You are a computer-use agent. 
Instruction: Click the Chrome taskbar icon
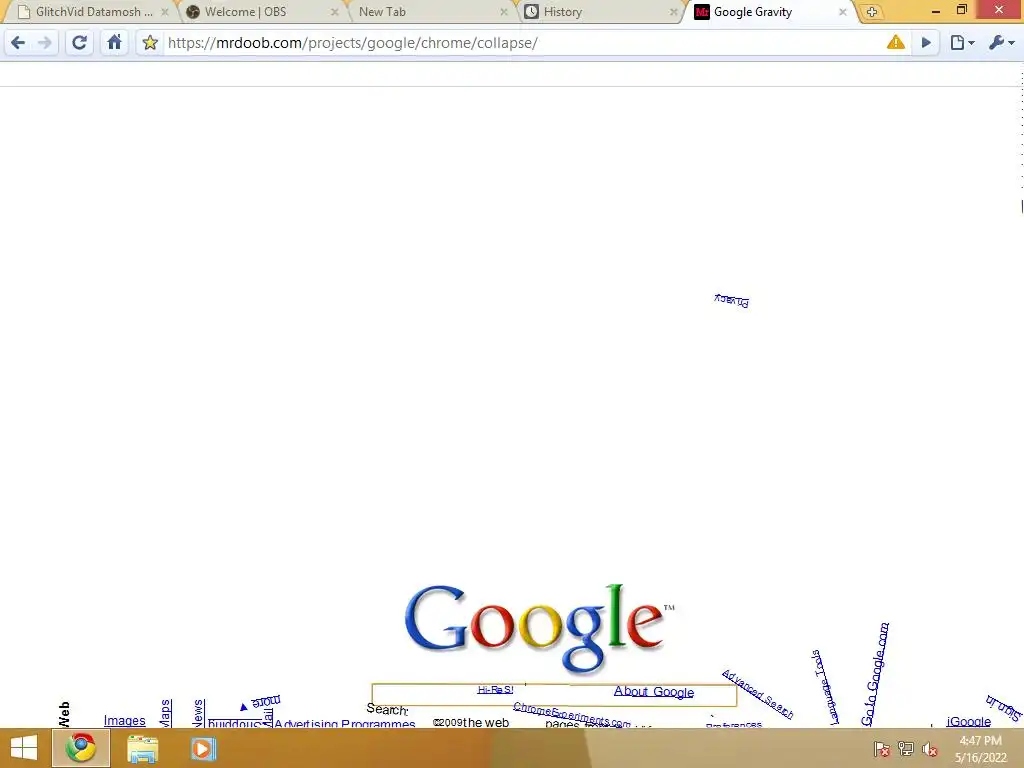pos(80,748)
